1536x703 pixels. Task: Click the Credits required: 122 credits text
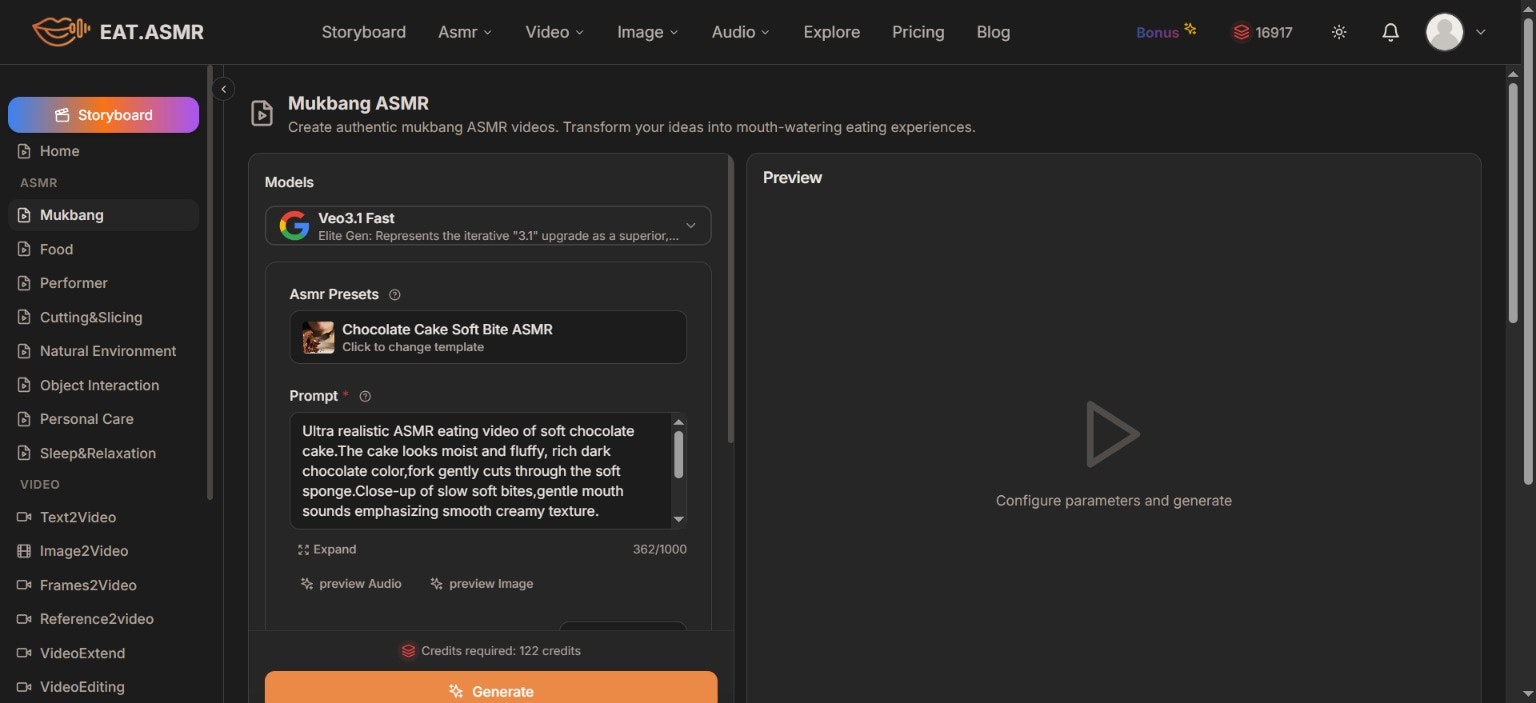pos(501,651)
